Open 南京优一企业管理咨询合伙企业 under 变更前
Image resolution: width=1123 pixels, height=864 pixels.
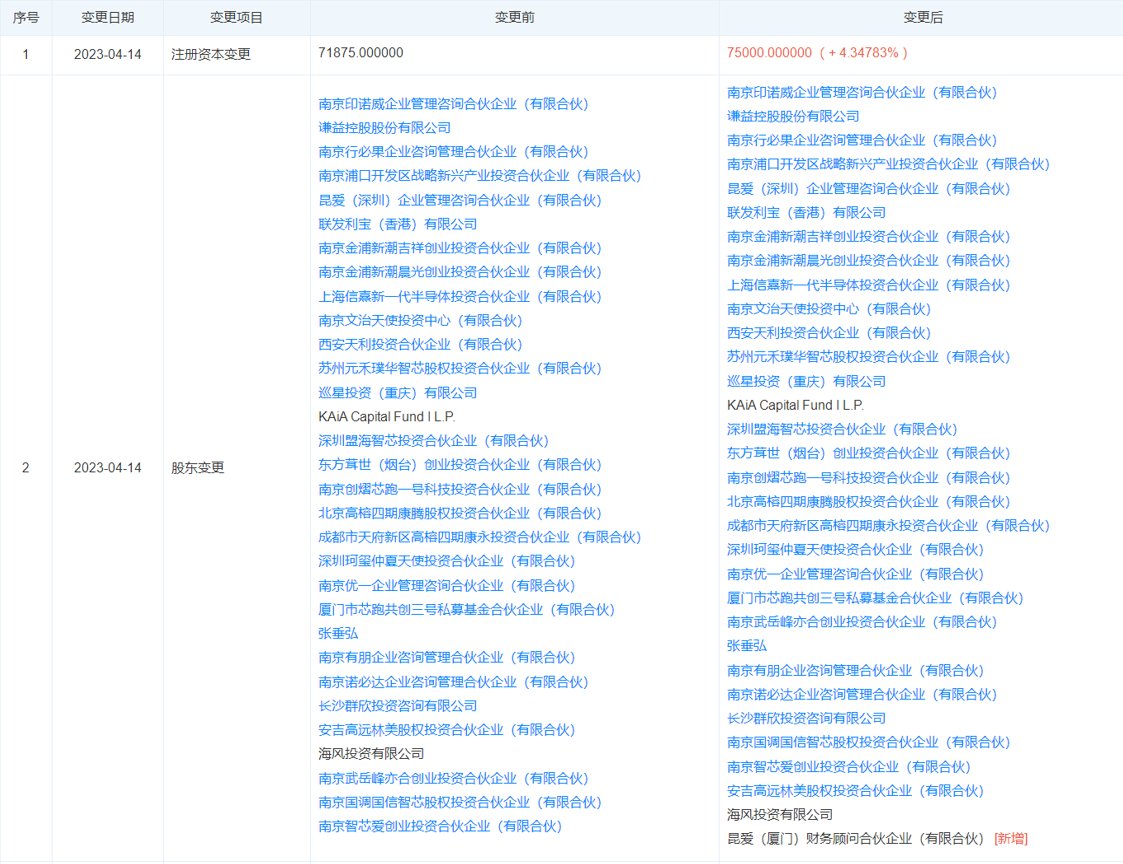[447, 585]
